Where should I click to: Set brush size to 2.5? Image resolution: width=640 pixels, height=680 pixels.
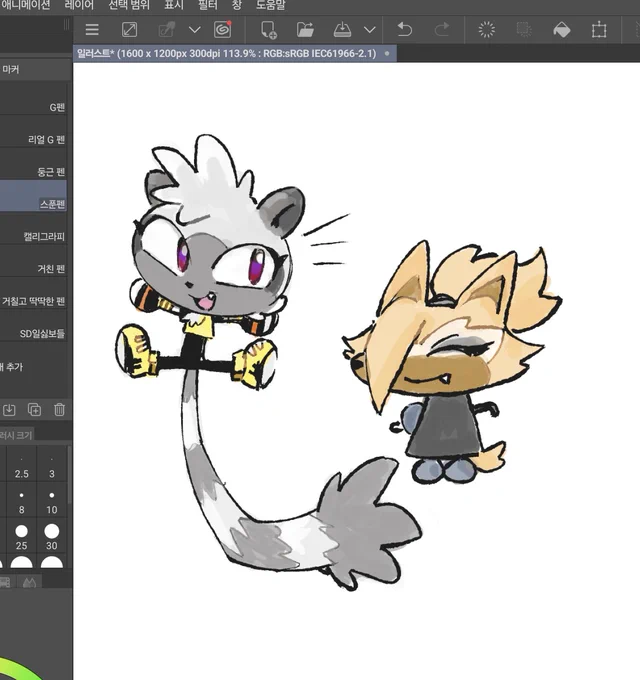point(22,464)
